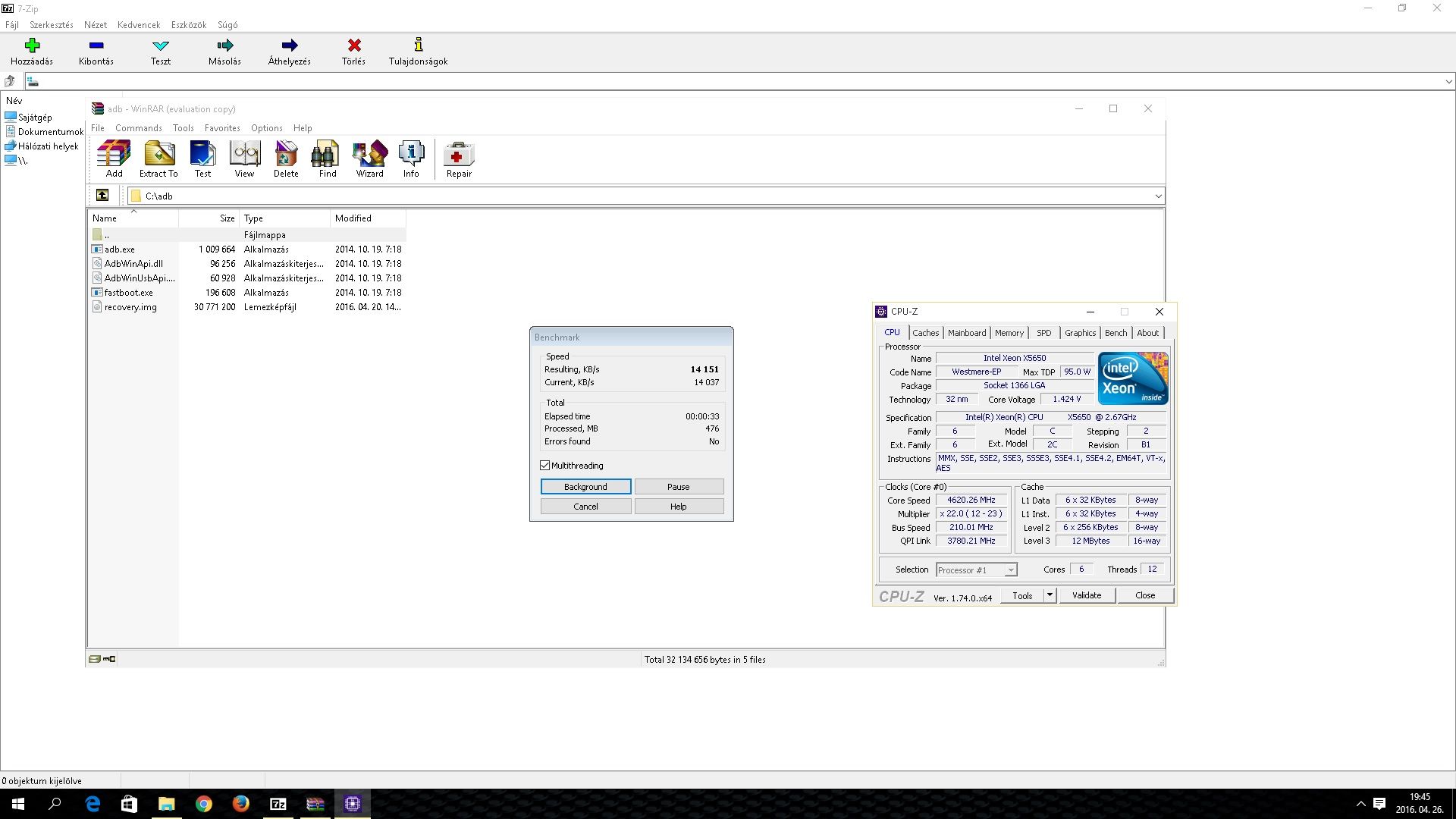The image size is (1456, 819).
Task: Switch to CPU-Z Bench tab
Action: click(x=1116, y=333)
